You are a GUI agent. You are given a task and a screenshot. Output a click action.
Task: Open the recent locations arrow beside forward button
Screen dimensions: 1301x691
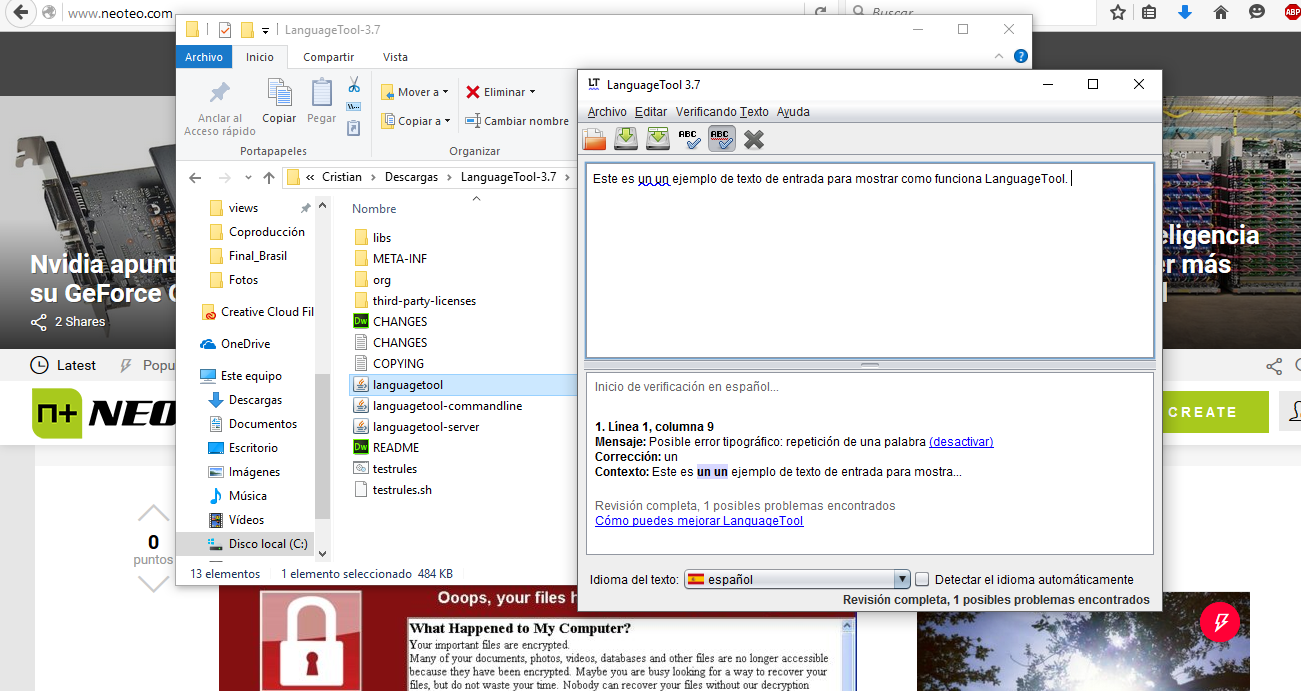point(249,178)
